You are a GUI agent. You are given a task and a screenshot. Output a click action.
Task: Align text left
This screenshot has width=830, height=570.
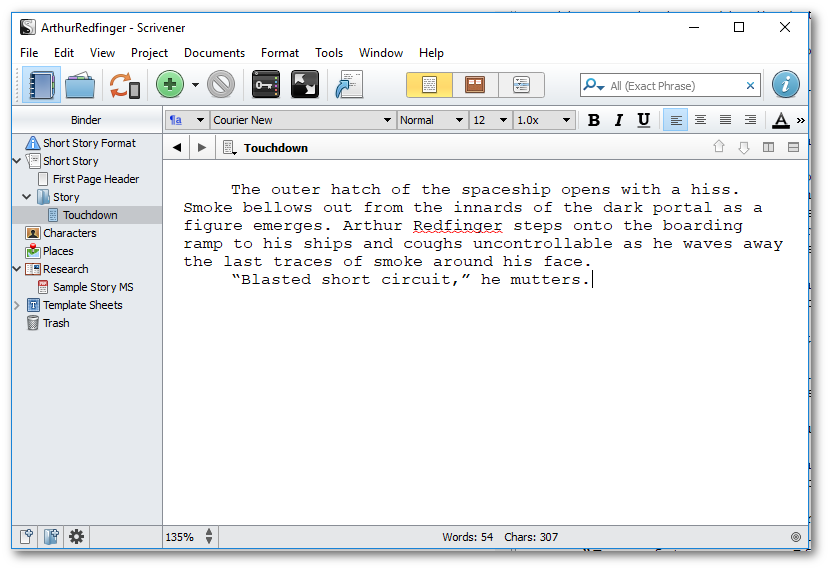[x=675, y=120]
